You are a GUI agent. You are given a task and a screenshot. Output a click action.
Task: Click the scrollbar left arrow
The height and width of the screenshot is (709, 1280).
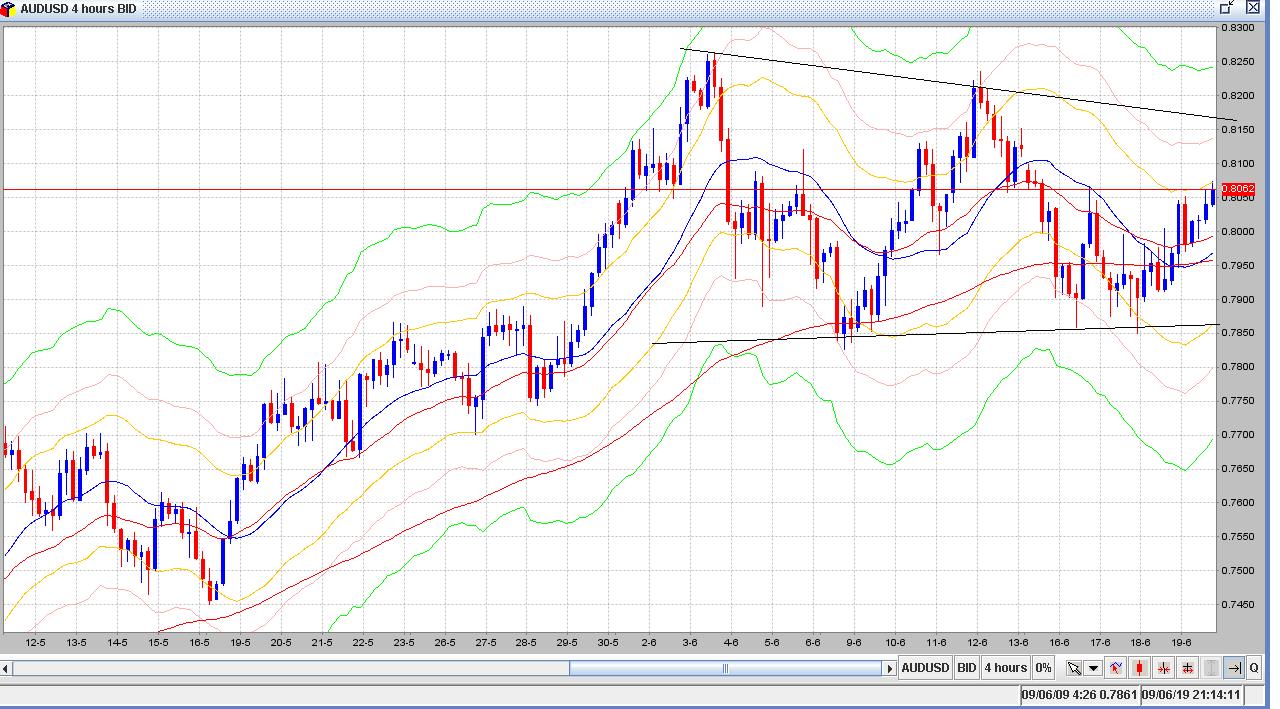7,668
